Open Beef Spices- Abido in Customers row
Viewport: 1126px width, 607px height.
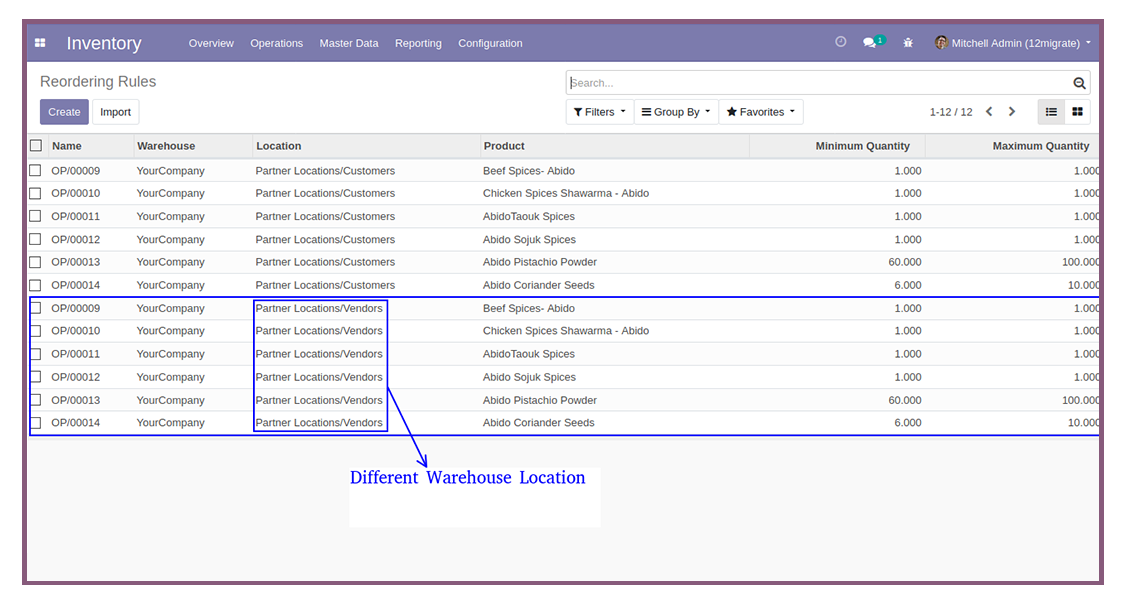(529, 171)
